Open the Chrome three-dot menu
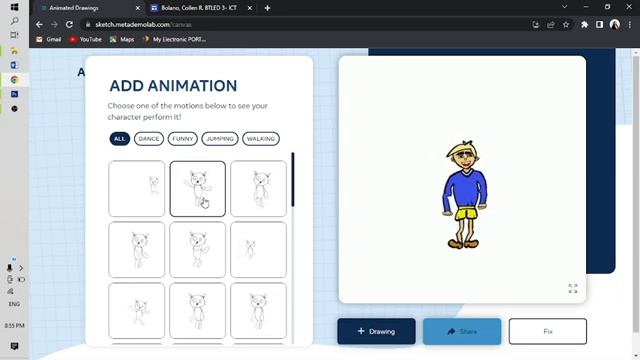 coord(630,24)
